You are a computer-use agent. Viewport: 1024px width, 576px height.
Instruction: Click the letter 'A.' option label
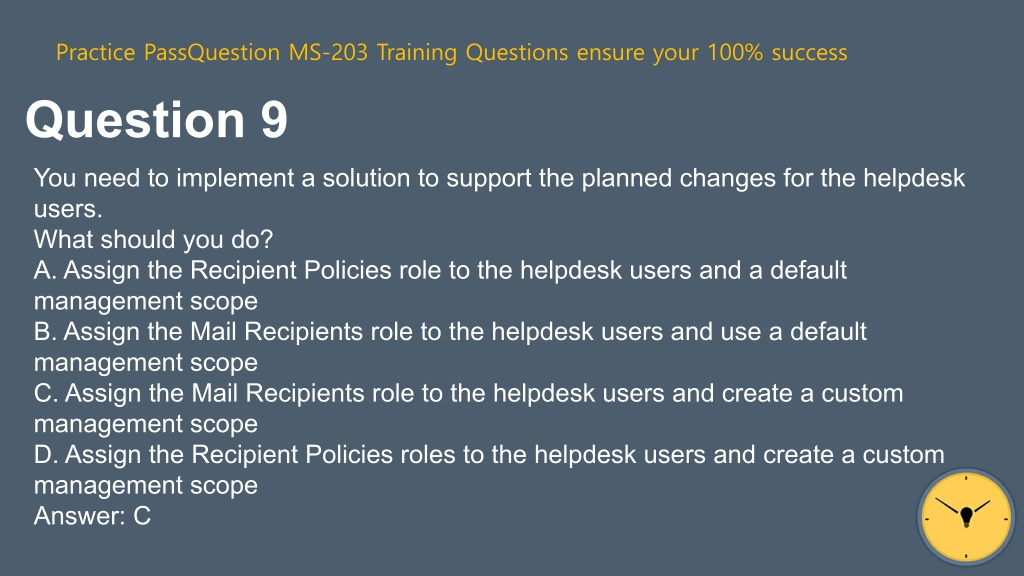45,270
